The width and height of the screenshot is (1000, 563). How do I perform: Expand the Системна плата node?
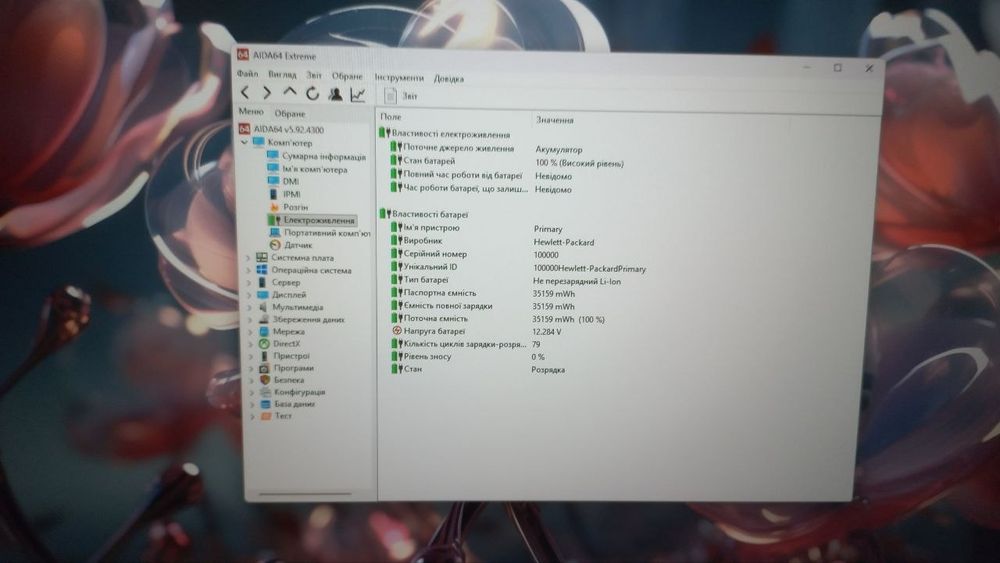pos(249,258)
